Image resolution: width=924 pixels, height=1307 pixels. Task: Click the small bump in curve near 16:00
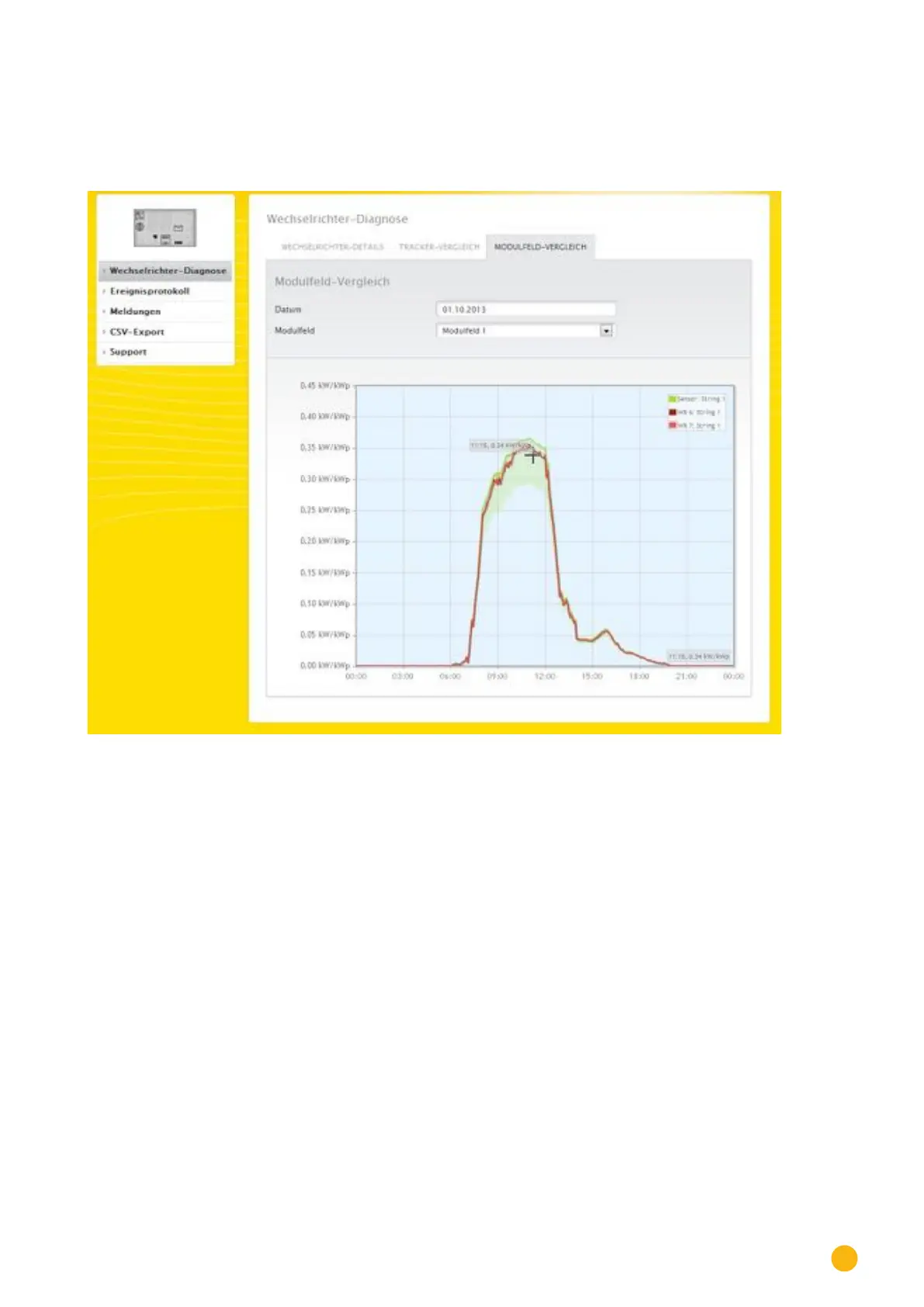[x=605, y=632]
